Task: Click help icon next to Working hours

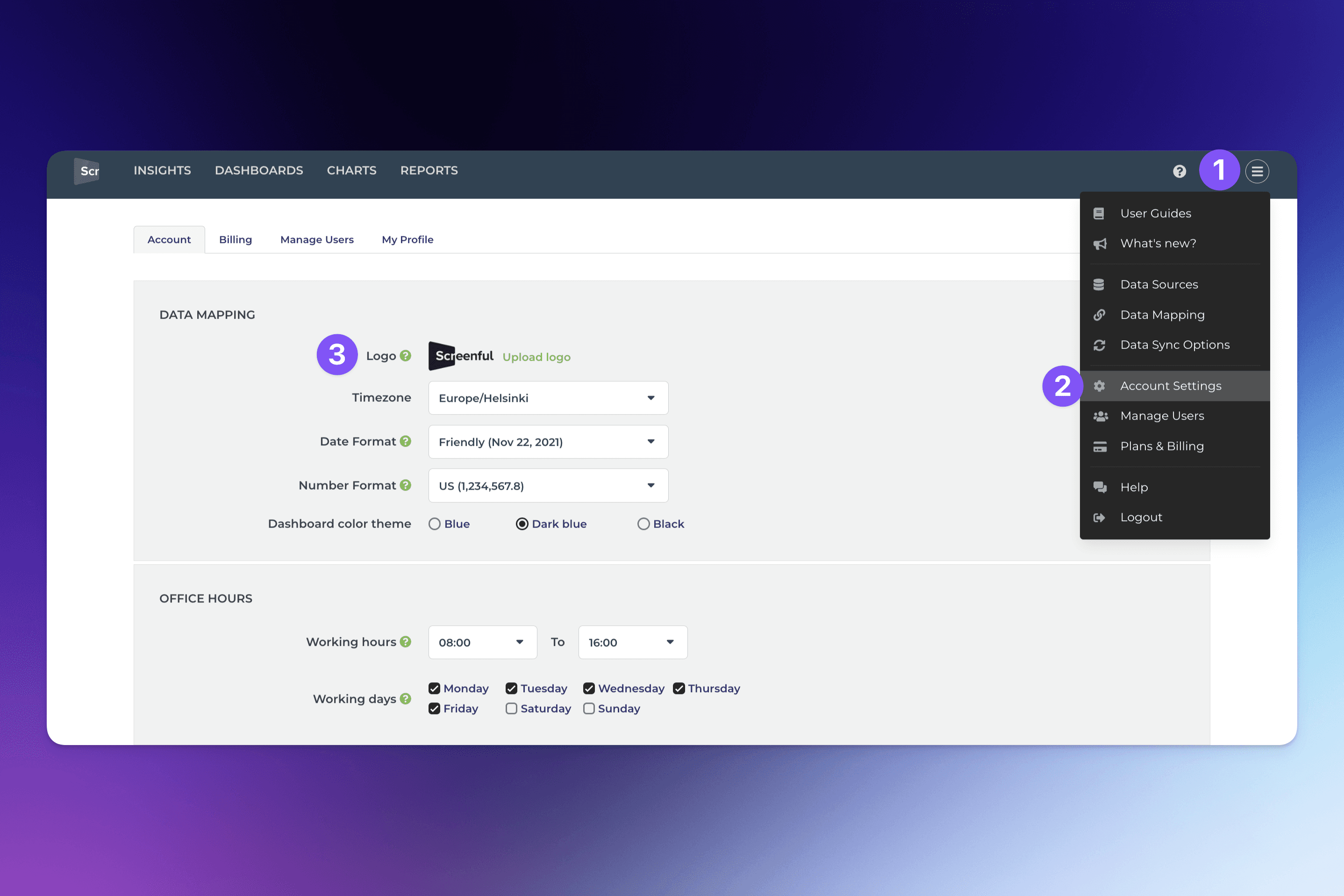Action: point(406,642)
